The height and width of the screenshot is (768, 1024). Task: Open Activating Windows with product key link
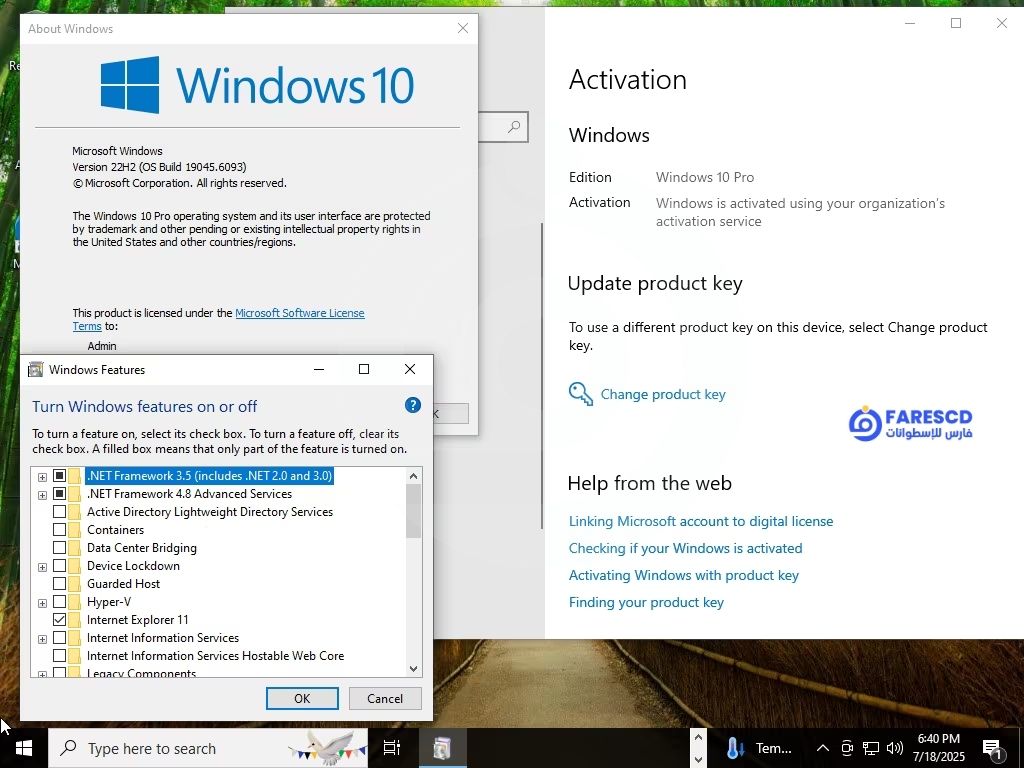(x=684, y=575)
